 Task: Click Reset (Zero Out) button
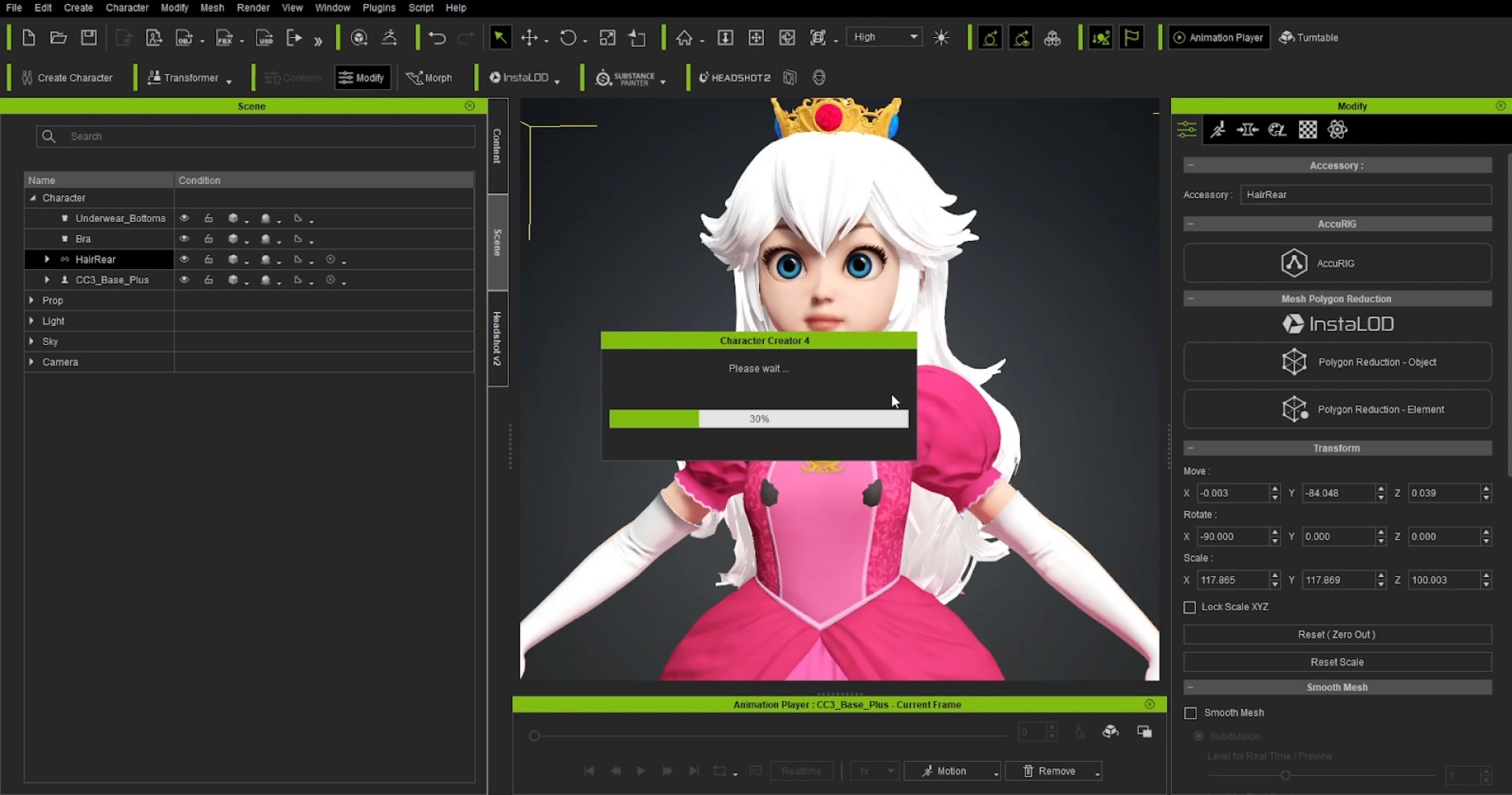(1337, 635)
